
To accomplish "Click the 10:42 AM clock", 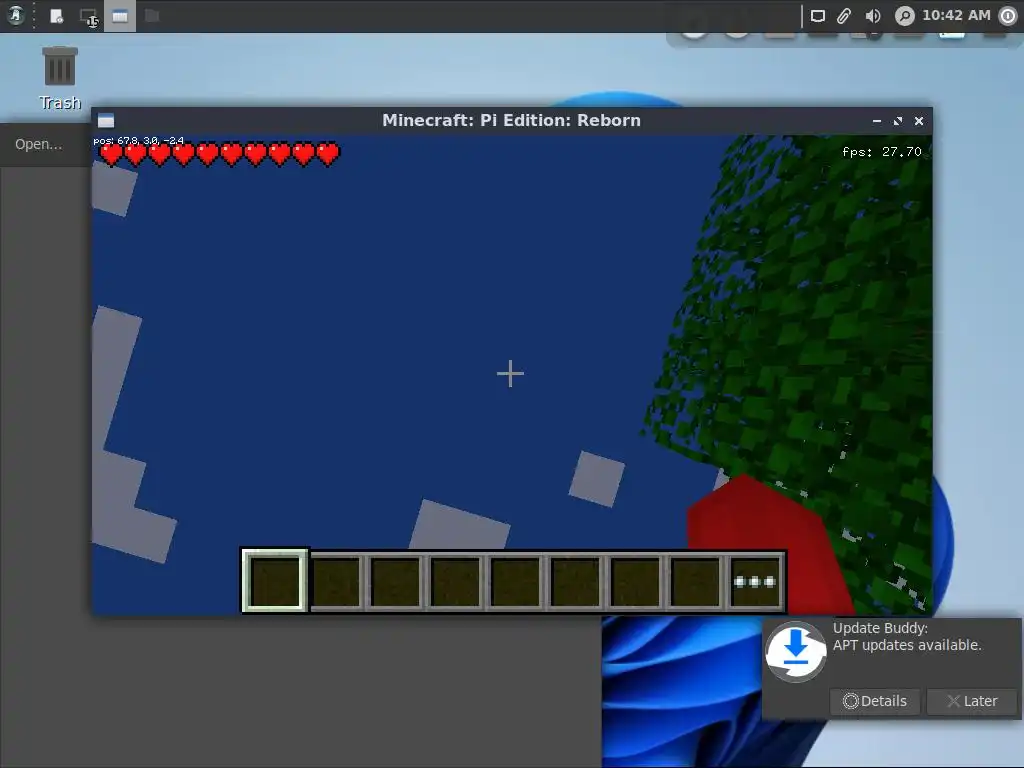I will coord(956,15).
